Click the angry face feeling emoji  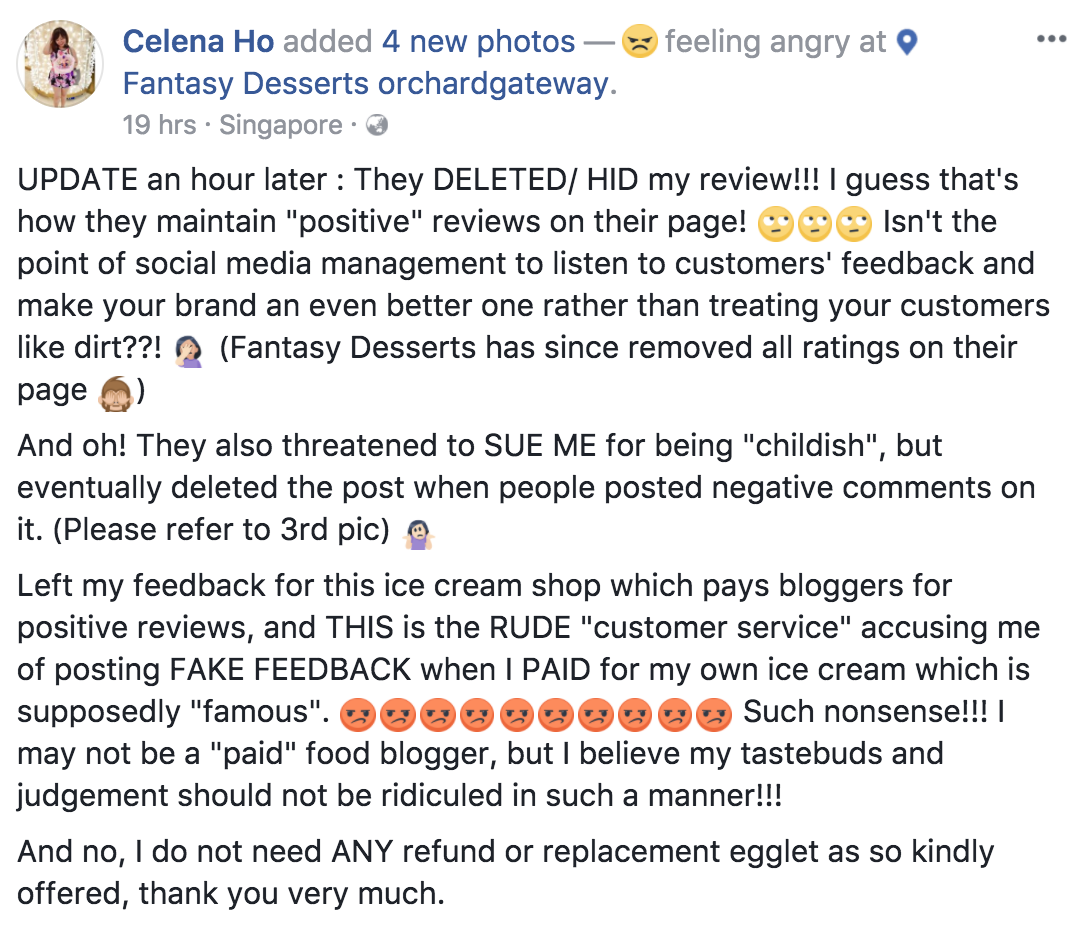tap(639, 42)
